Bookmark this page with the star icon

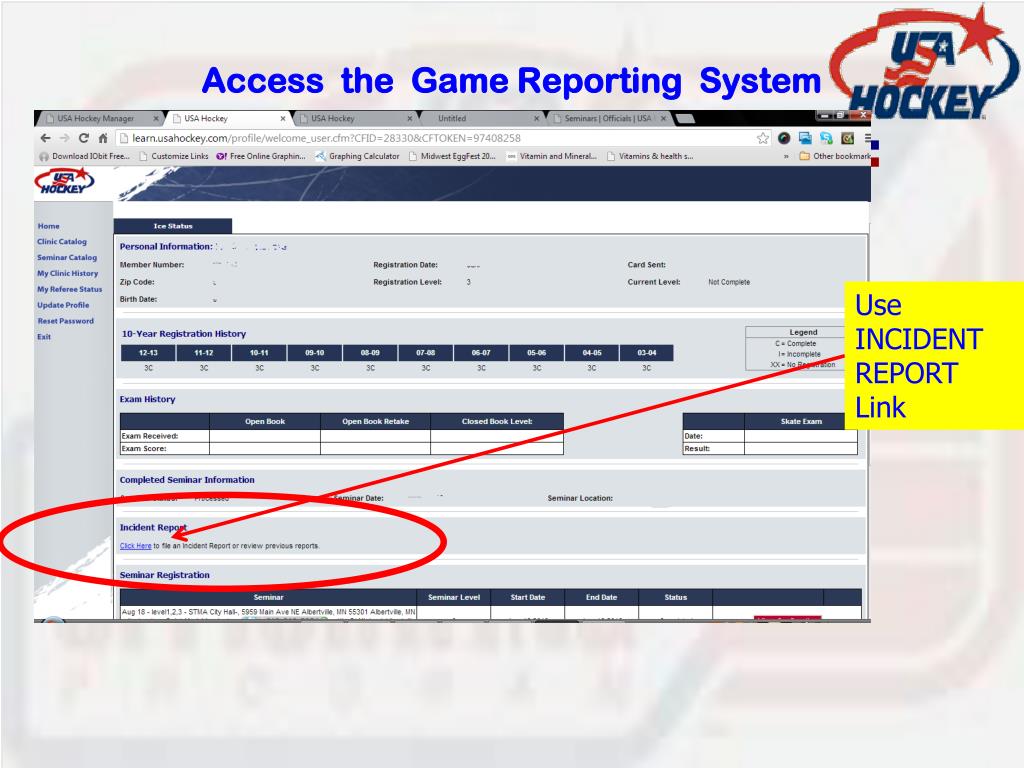coord(763,138)
